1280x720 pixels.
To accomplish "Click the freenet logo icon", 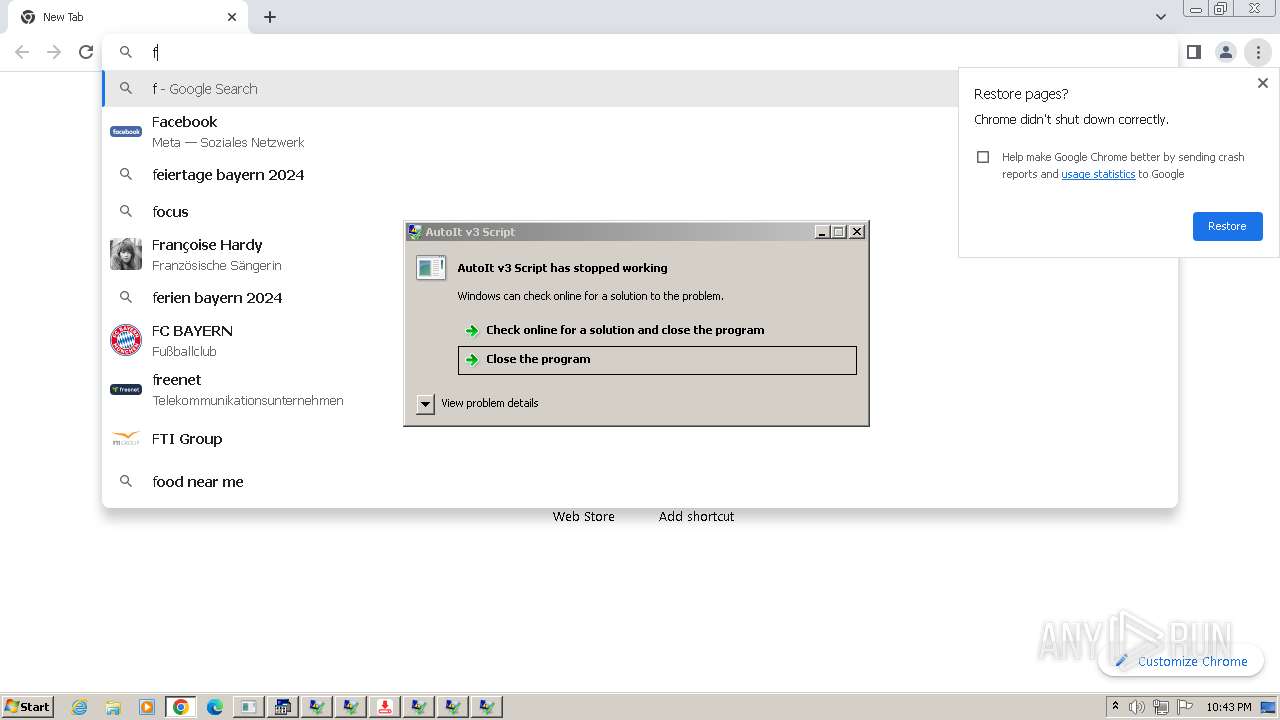I will click(x=126, y=389).
